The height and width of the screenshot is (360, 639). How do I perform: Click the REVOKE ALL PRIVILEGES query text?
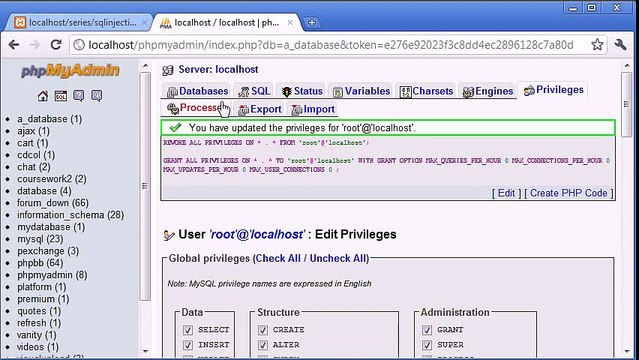pyautogui.click(x=266, y=143)
